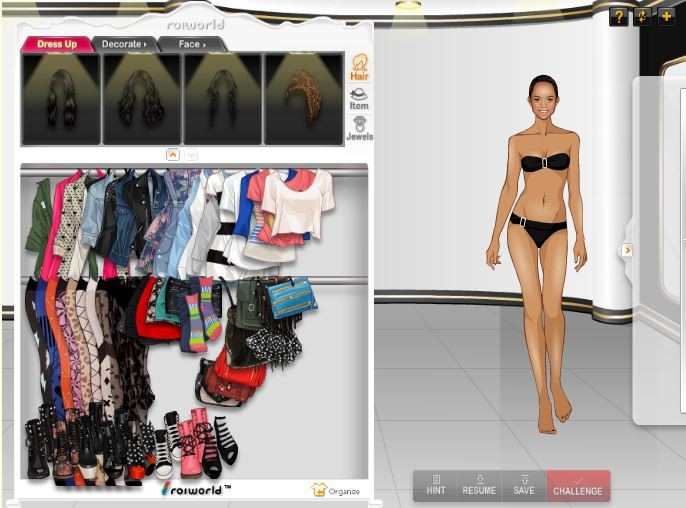Image resolution: width=686 pixels, height=508 pixels.
Task: Select the teal studded clutch bag
Action: click(x=292, y=299)
